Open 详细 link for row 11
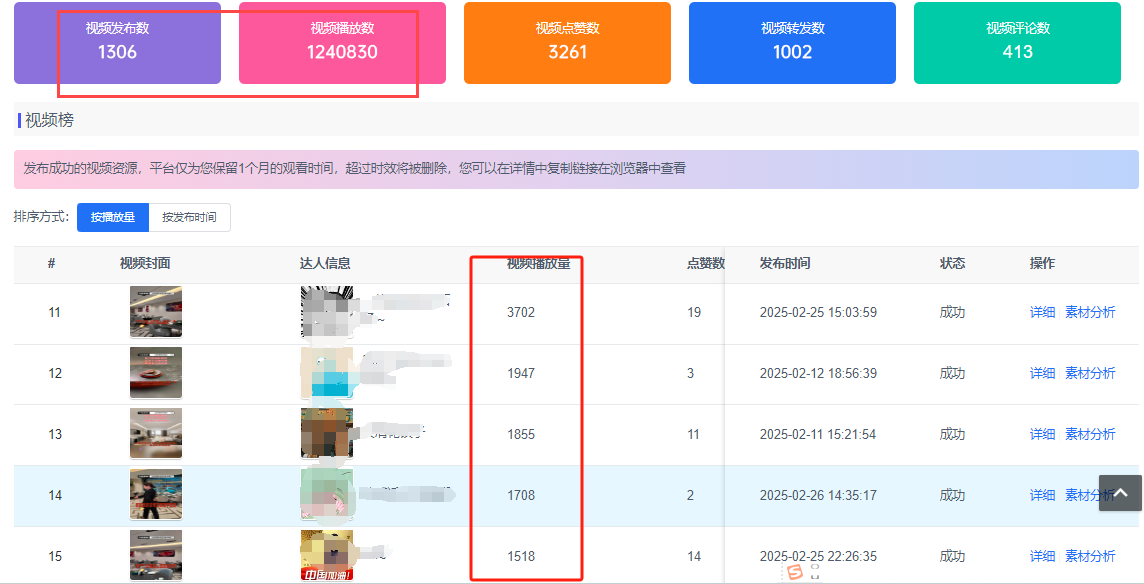The width and height of the screenshot is (1144, 584). point(1042,312)
